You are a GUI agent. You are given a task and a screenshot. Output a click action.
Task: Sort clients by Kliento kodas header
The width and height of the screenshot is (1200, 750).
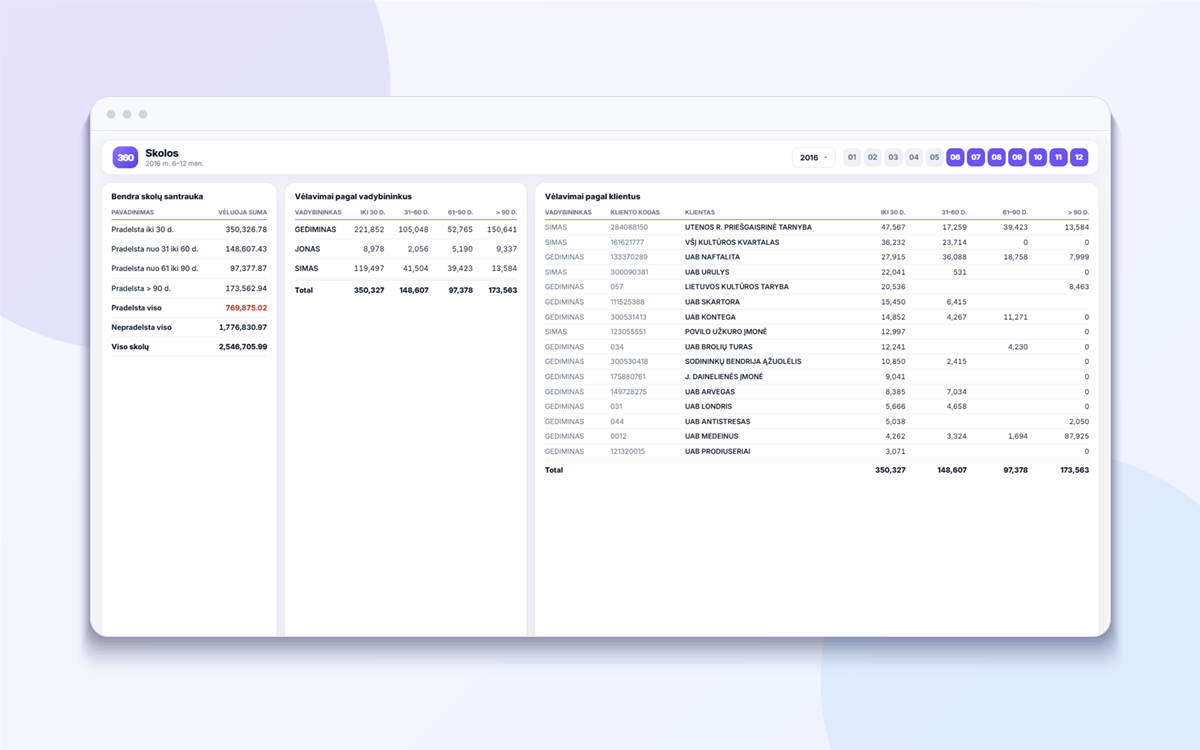tap(633, 212)
